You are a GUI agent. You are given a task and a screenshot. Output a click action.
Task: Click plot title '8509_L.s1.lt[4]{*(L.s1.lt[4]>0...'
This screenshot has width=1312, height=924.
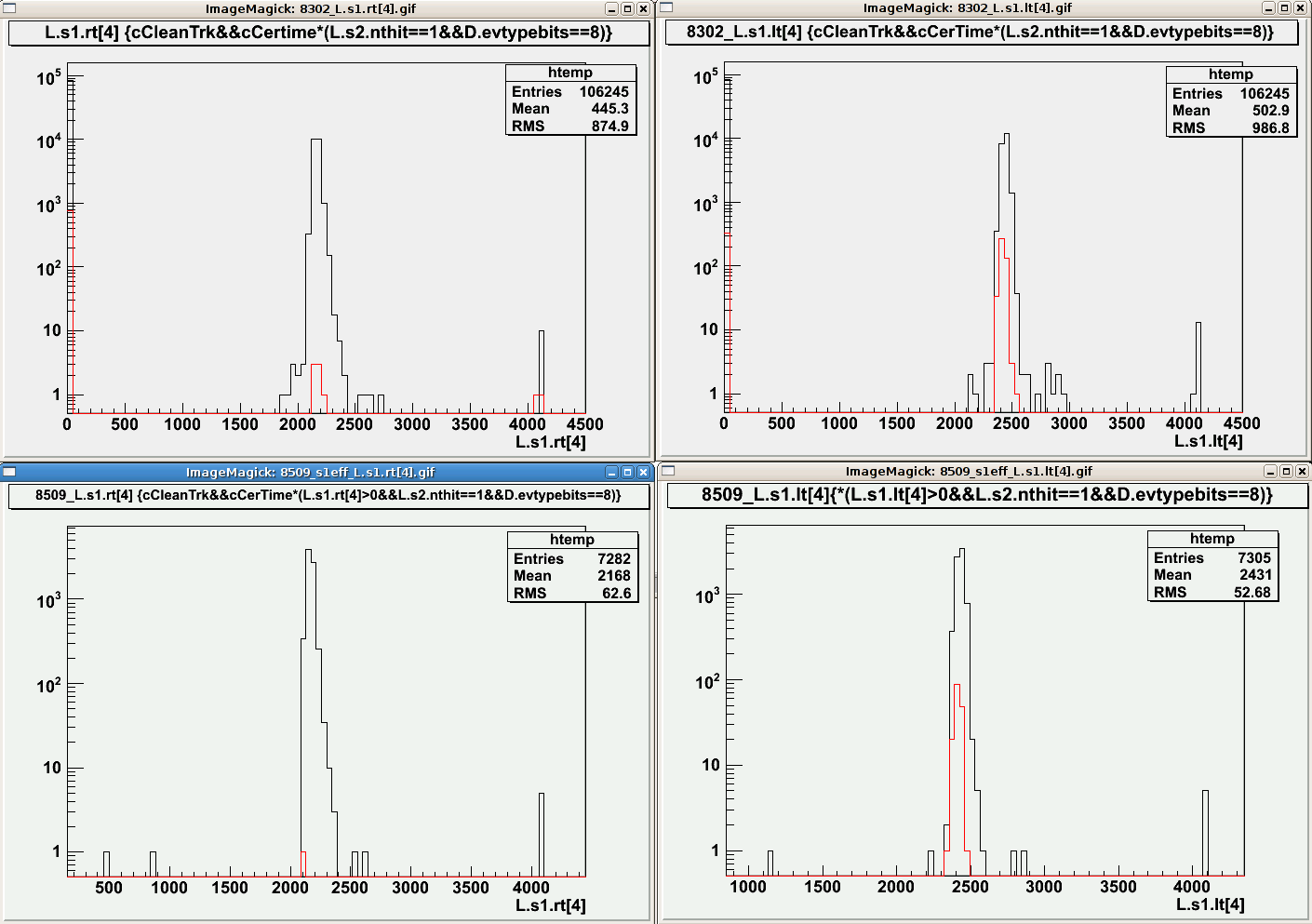987,495
